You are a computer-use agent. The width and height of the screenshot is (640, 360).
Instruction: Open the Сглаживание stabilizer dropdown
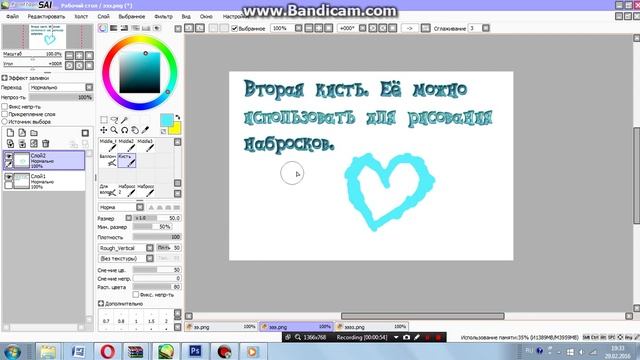(x=486, y=28)
